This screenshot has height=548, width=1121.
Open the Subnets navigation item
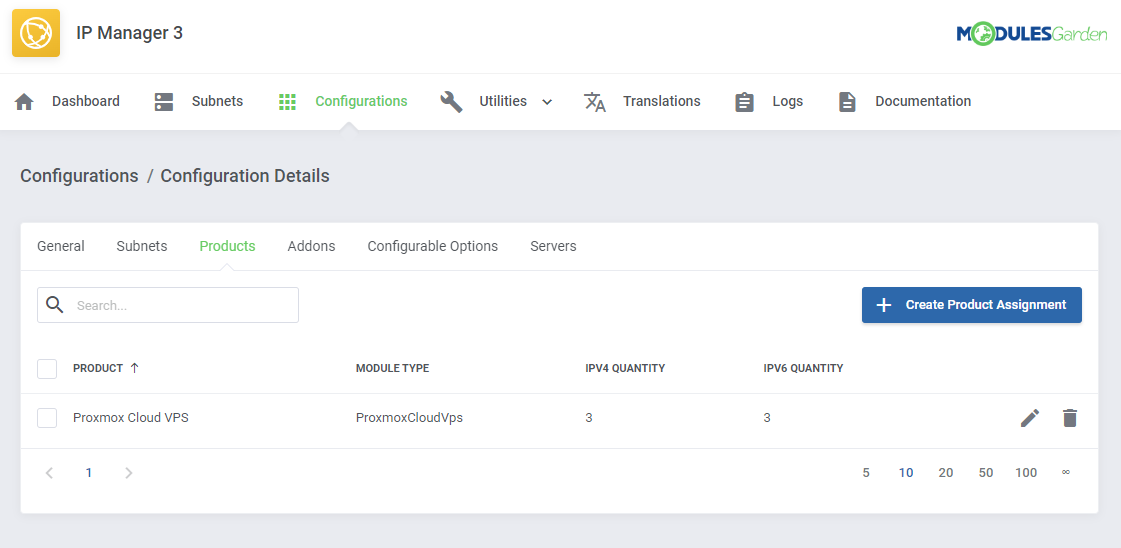[x=217, y=101]
